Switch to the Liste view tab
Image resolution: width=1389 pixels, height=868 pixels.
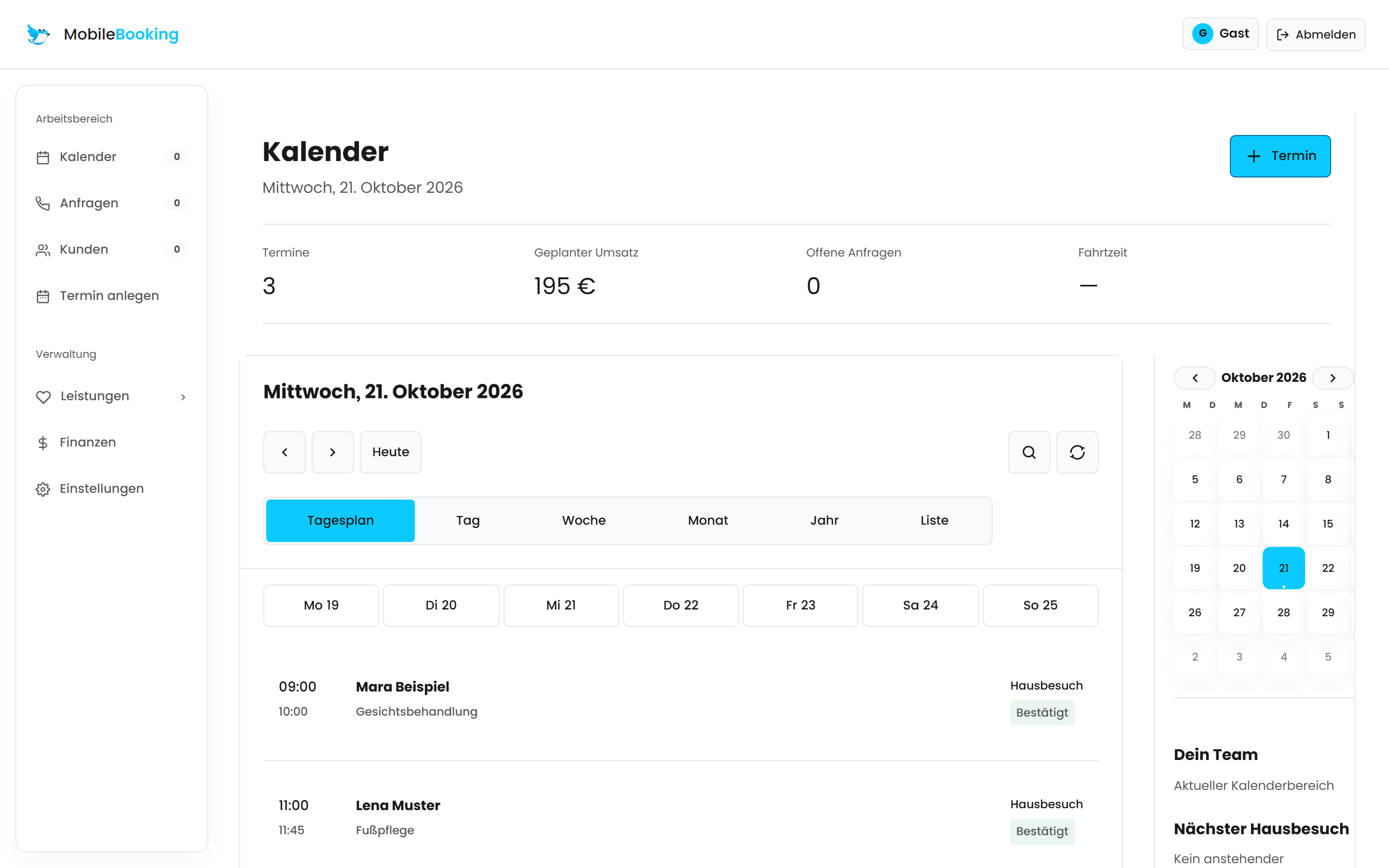[x=934, y=521]
